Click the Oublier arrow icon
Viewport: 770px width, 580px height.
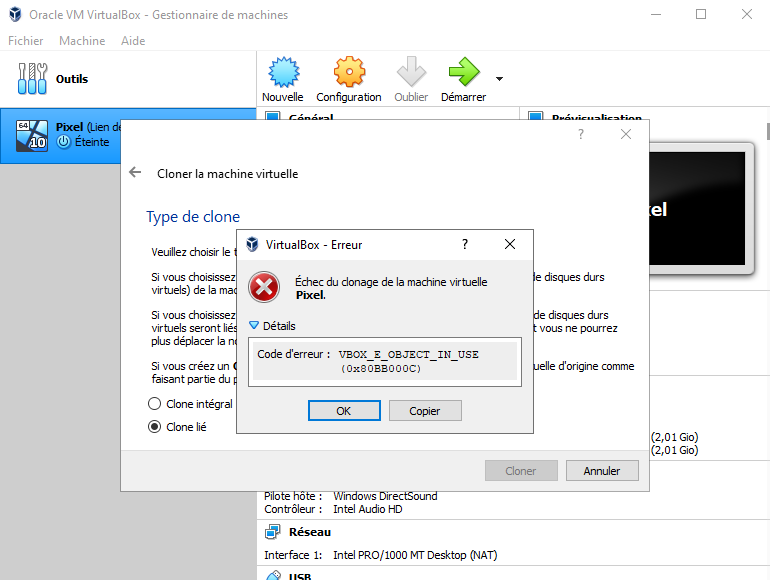[x=411, y=73]
